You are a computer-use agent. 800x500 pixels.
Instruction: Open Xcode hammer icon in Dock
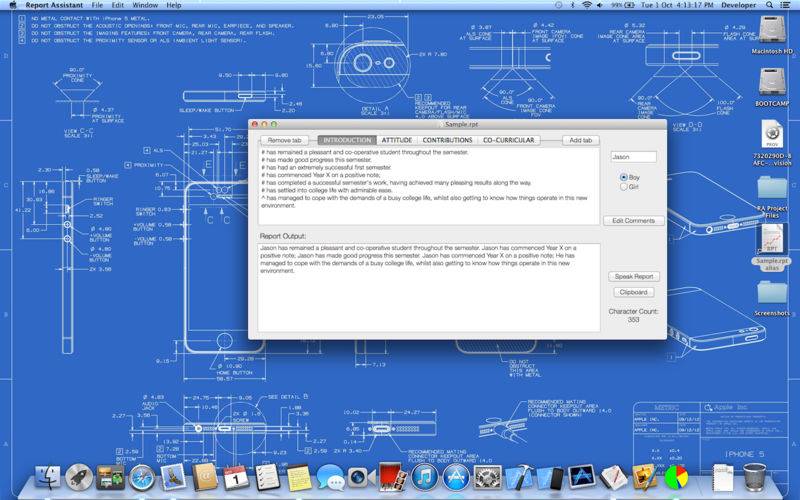(519, 478)
